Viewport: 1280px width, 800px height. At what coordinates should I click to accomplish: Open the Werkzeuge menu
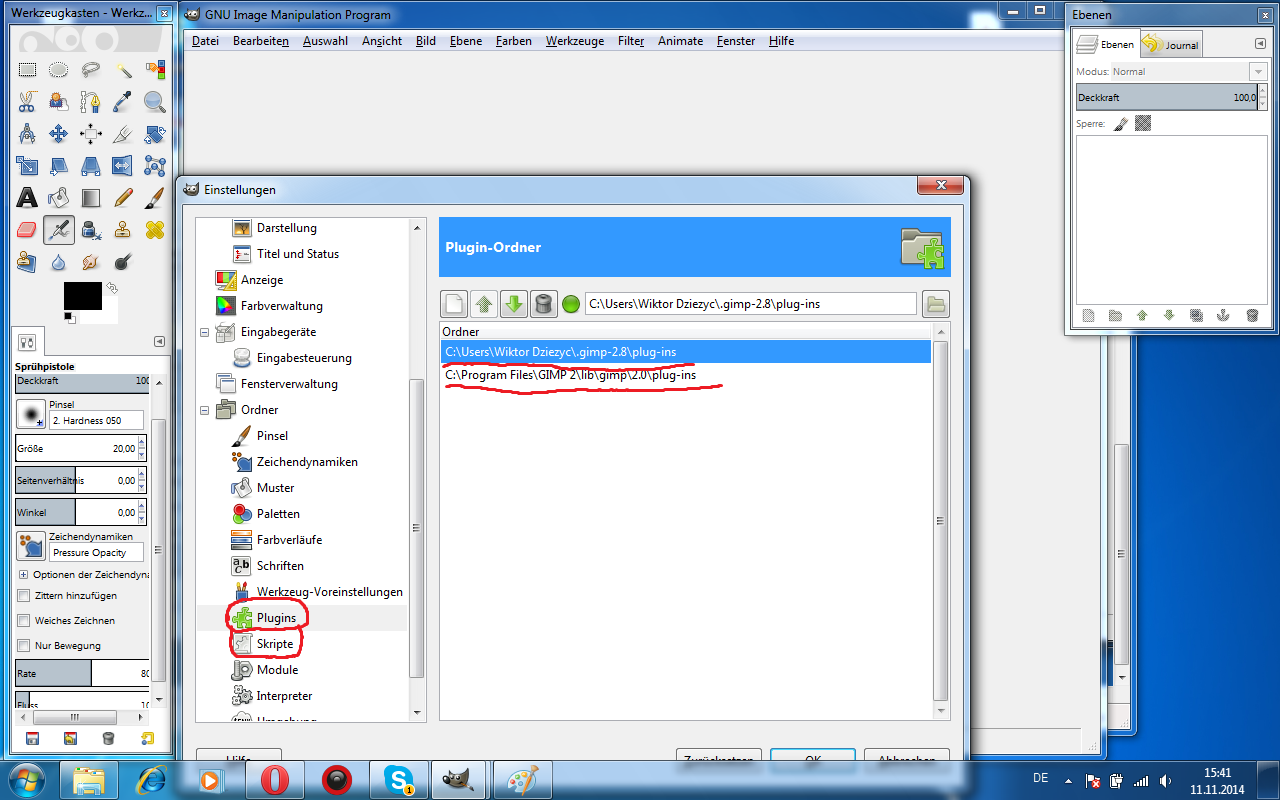pyautogui.click(x=575, y=41)
